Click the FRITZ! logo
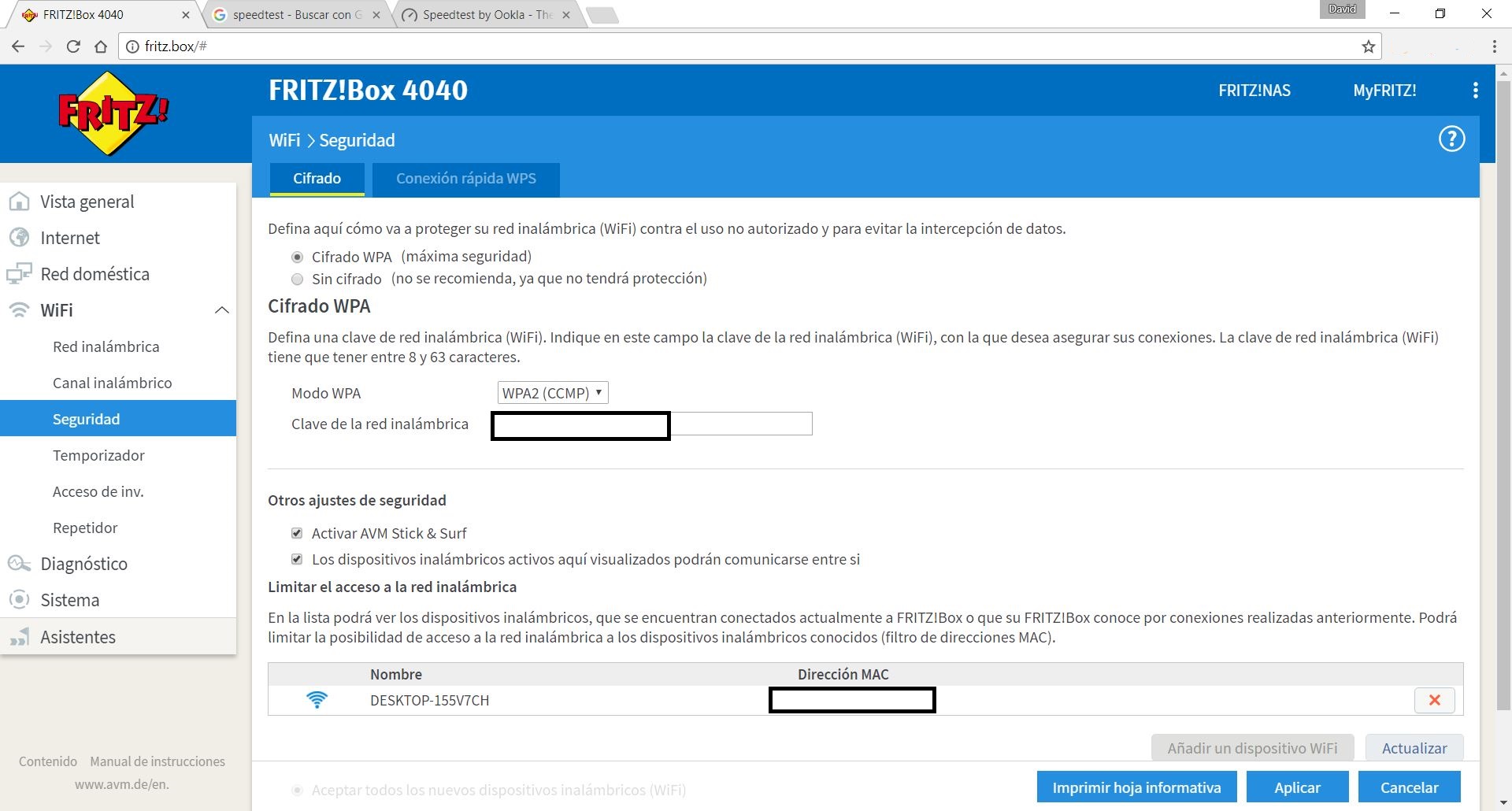 tap(113, 113)
